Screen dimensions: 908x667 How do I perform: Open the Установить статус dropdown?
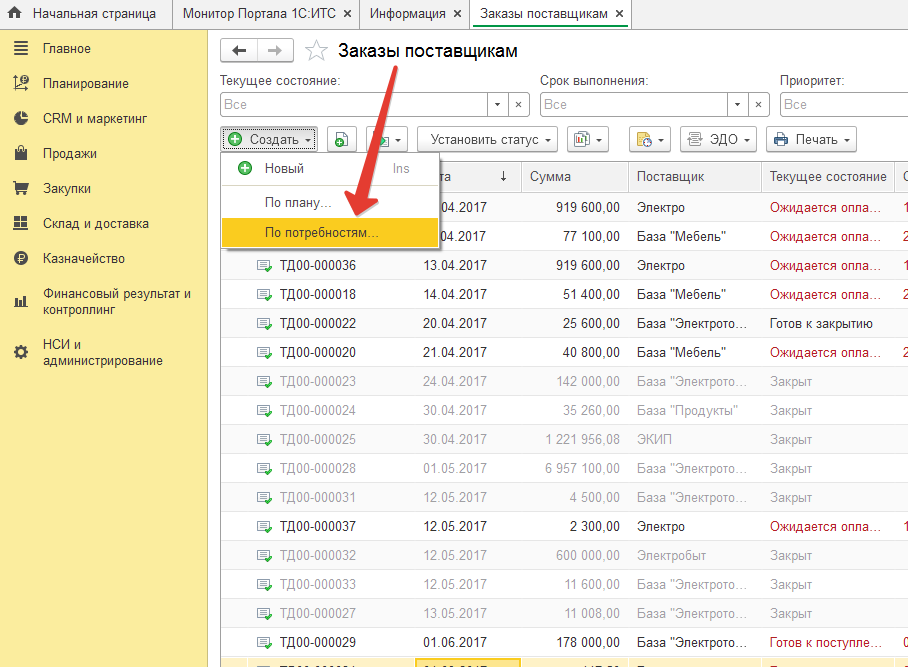pyautogui.click(x=488, y=140)
